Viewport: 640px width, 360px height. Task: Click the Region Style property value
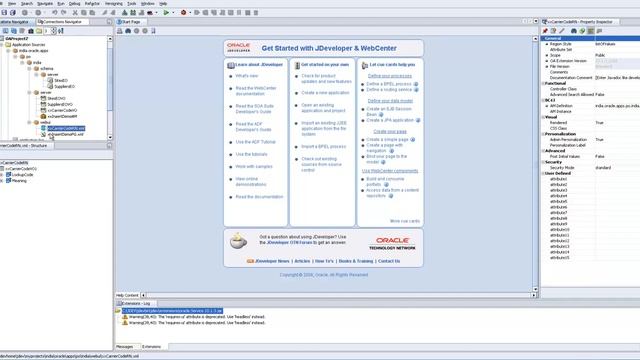click(617, 44)
